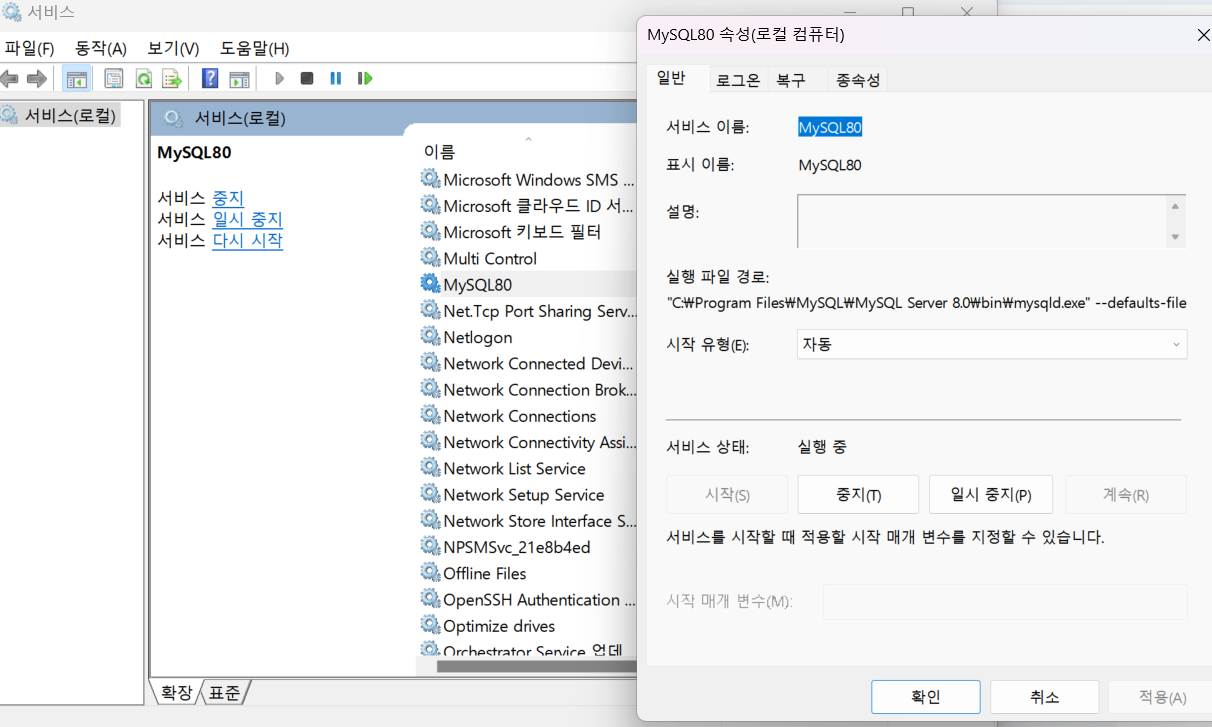The image size is (1212, 727).
Task: Select Network Connectivity Assi... row
Action: click(528, 442)
